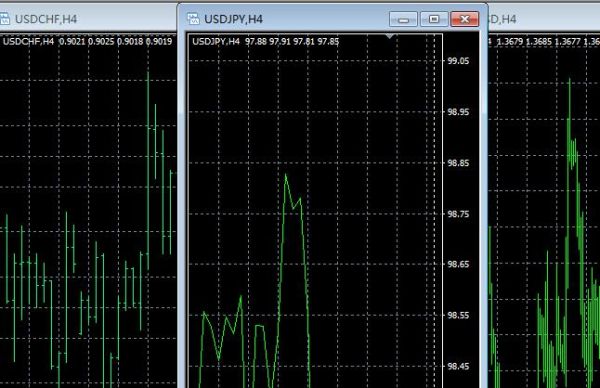Click the 98.45 price scale label
The image size is (600, 388).
458,366
